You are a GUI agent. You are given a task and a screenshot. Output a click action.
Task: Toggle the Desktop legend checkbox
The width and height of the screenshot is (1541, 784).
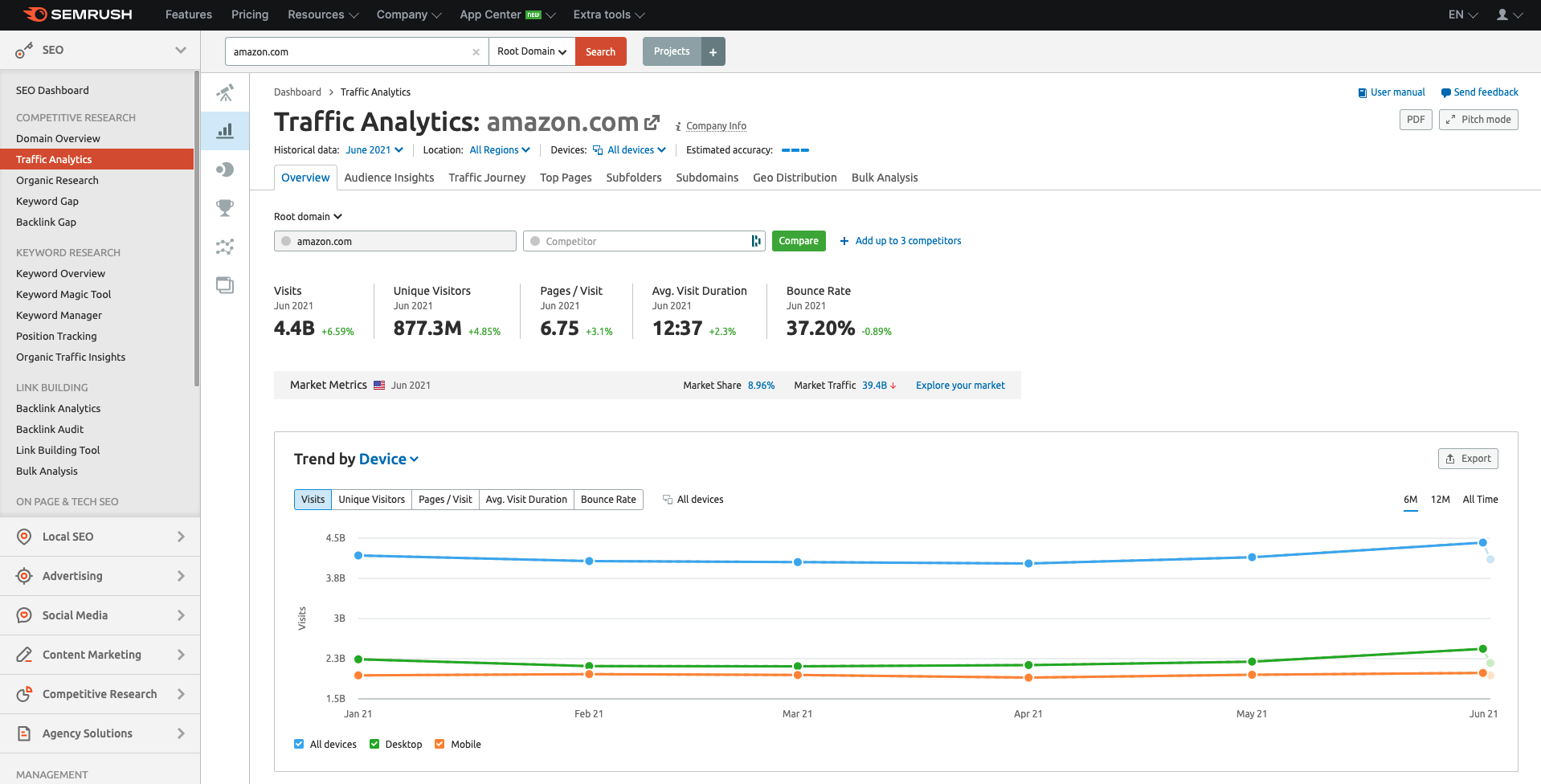coord(374,744)
